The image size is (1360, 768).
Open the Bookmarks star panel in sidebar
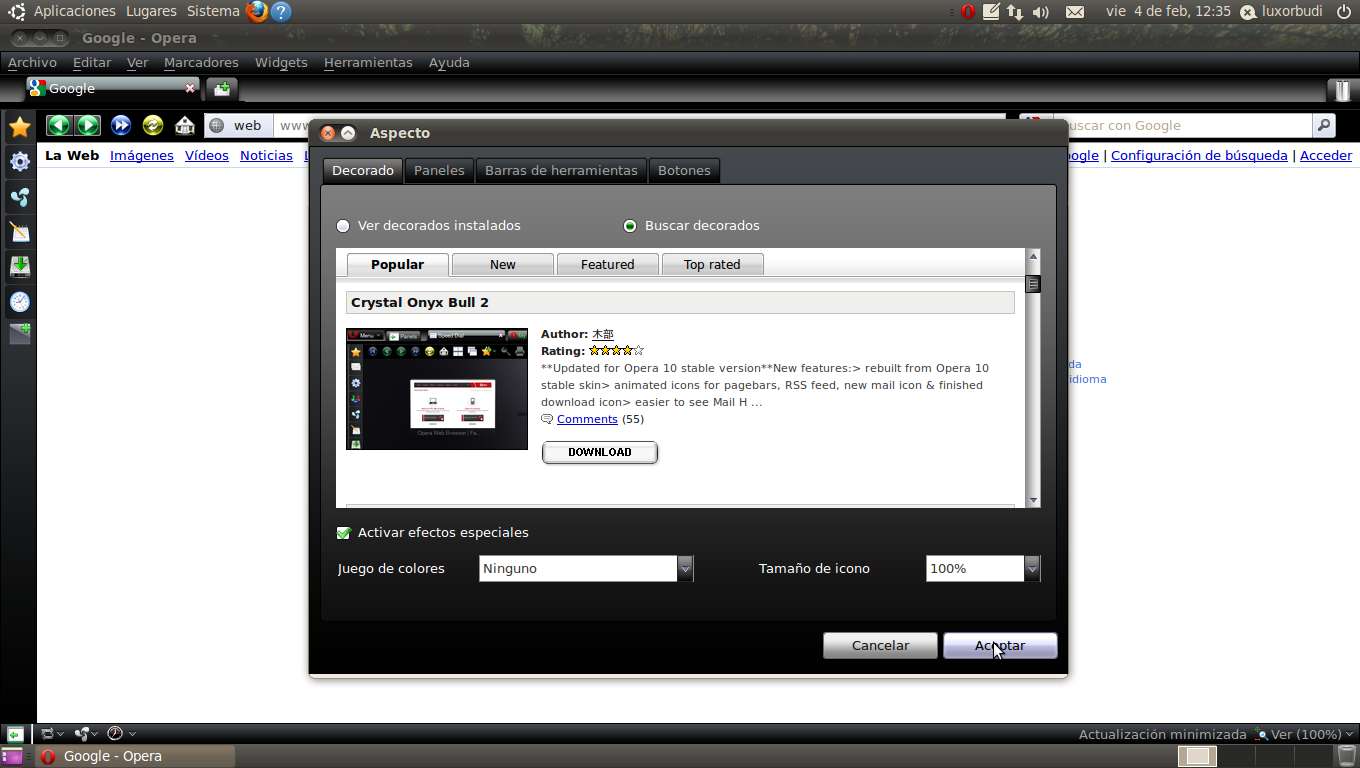coord(19,126)
